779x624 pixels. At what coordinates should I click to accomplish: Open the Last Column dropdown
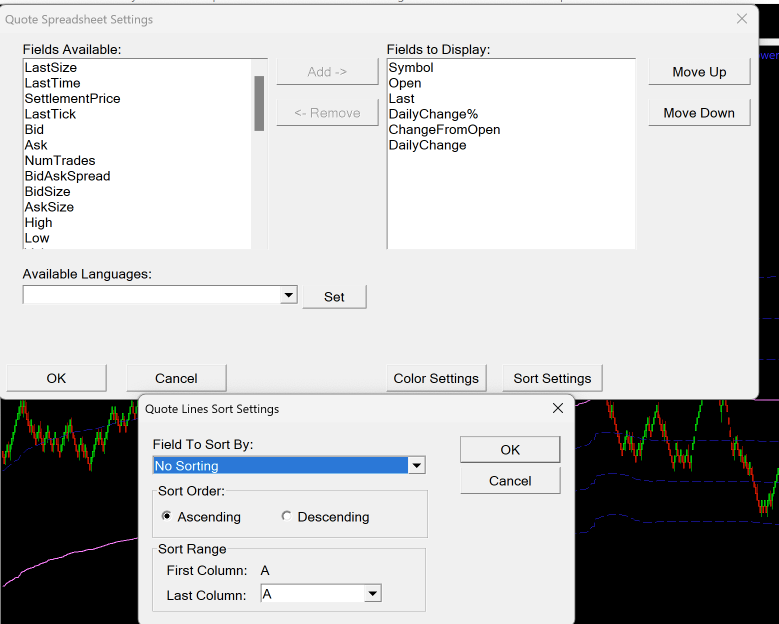pyautogui.click(x=372, y=594)
